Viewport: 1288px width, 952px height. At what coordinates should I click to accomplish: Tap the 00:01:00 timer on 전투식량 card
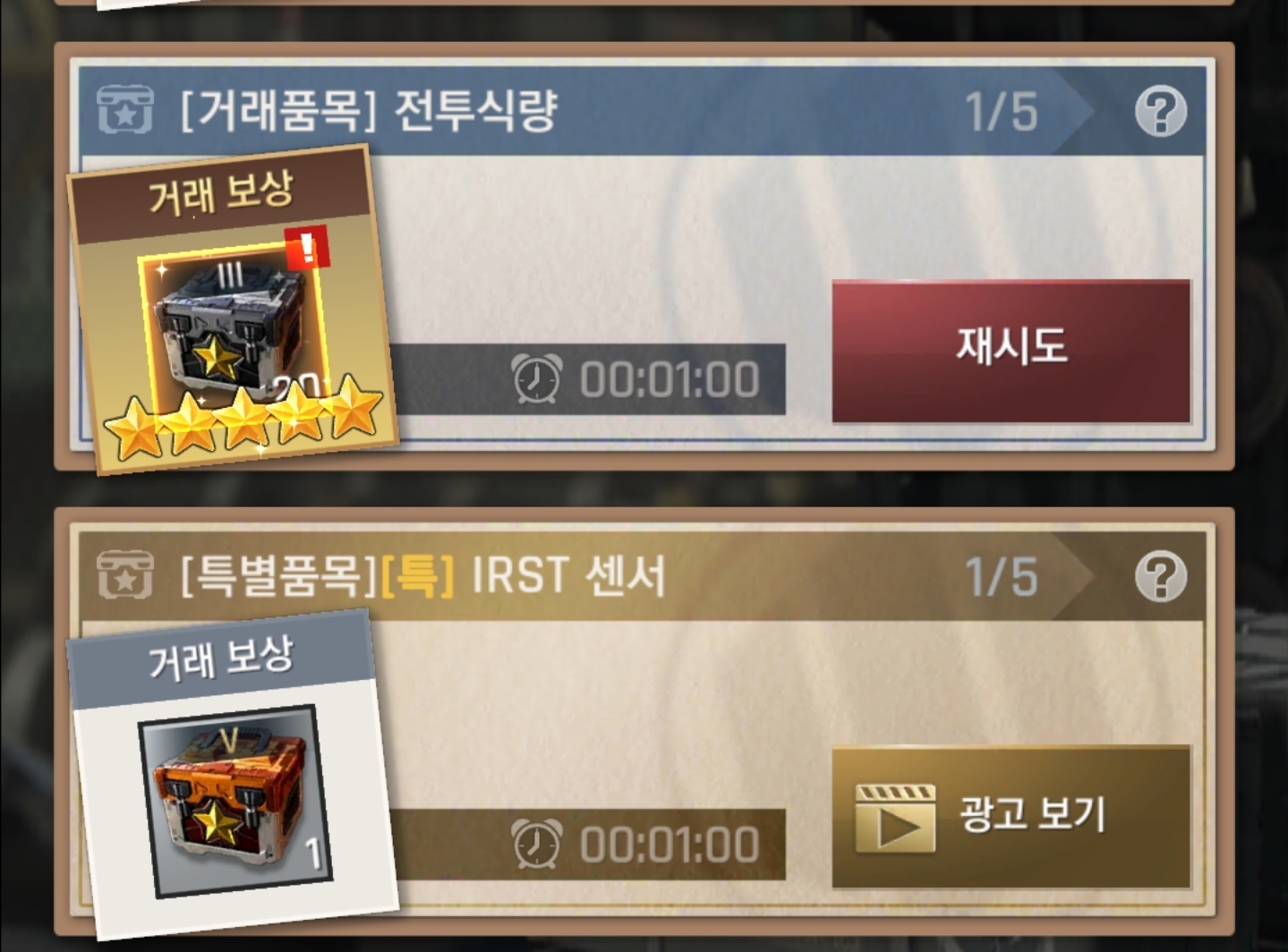click(670, 379)
